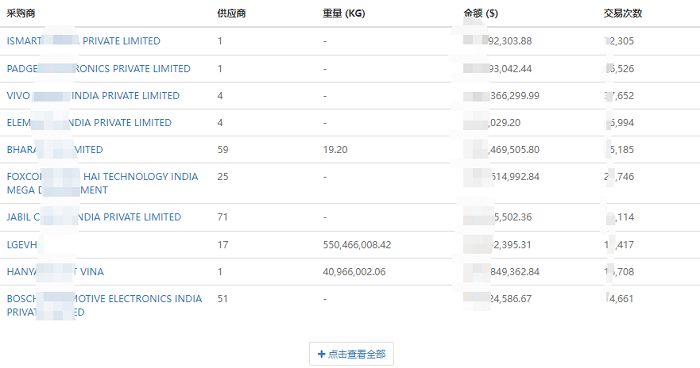
Task: Click the 点击查看全部 button
Action: coord(351,354)
